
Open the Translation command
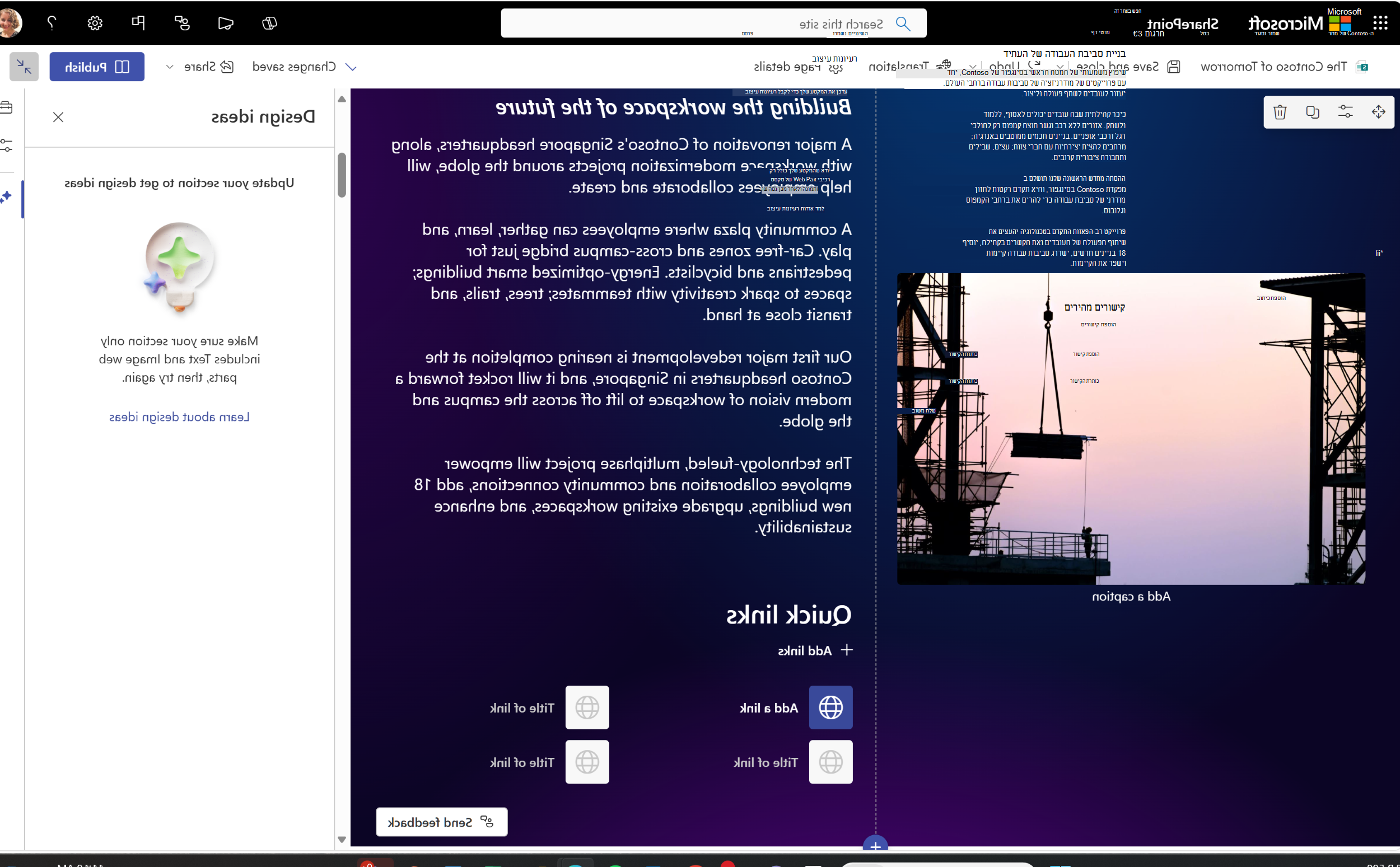(910, 67)
